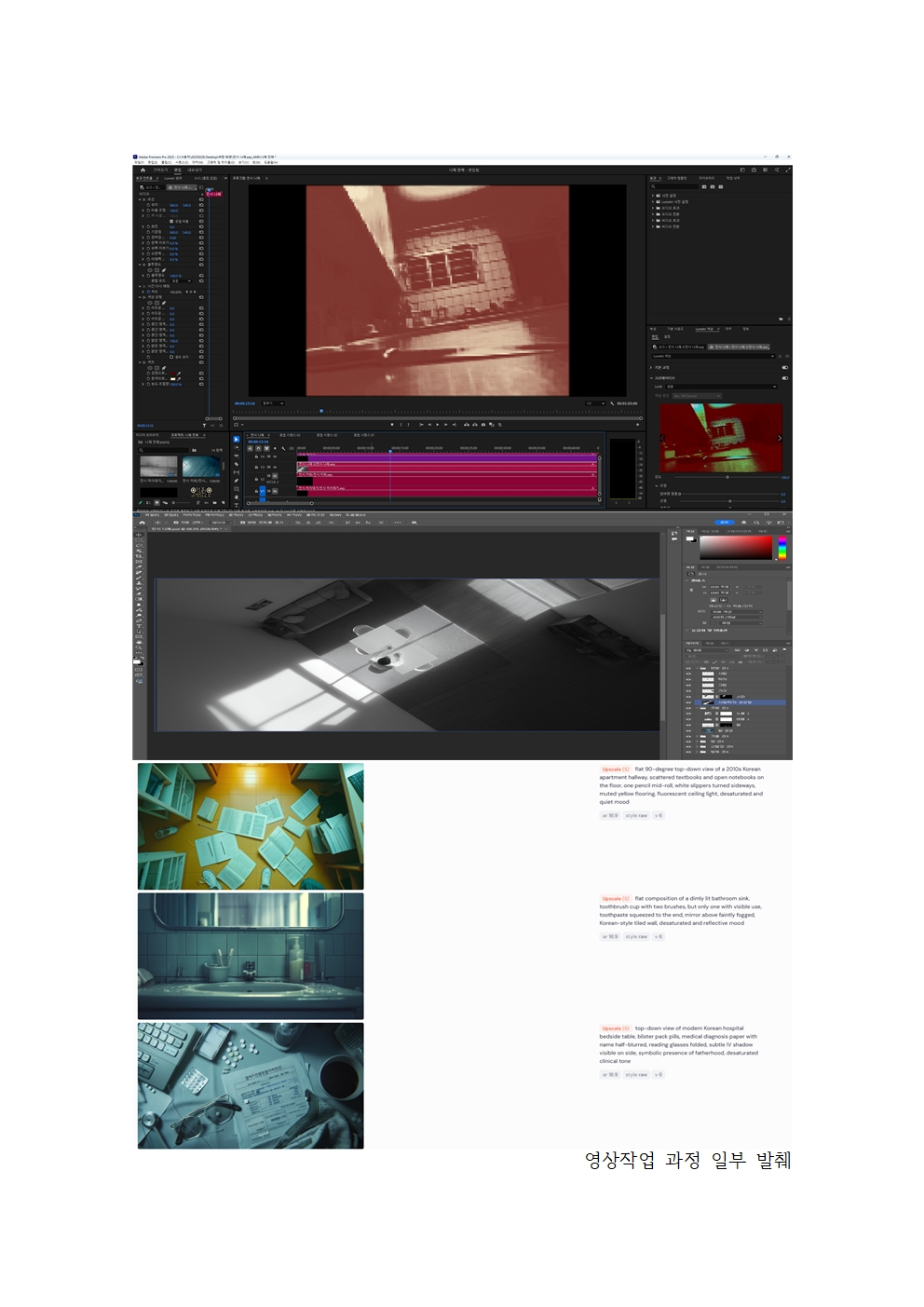Open Photoshop Home icon in options bar
Screen dimensions: 924x1307
coord(142,523)
